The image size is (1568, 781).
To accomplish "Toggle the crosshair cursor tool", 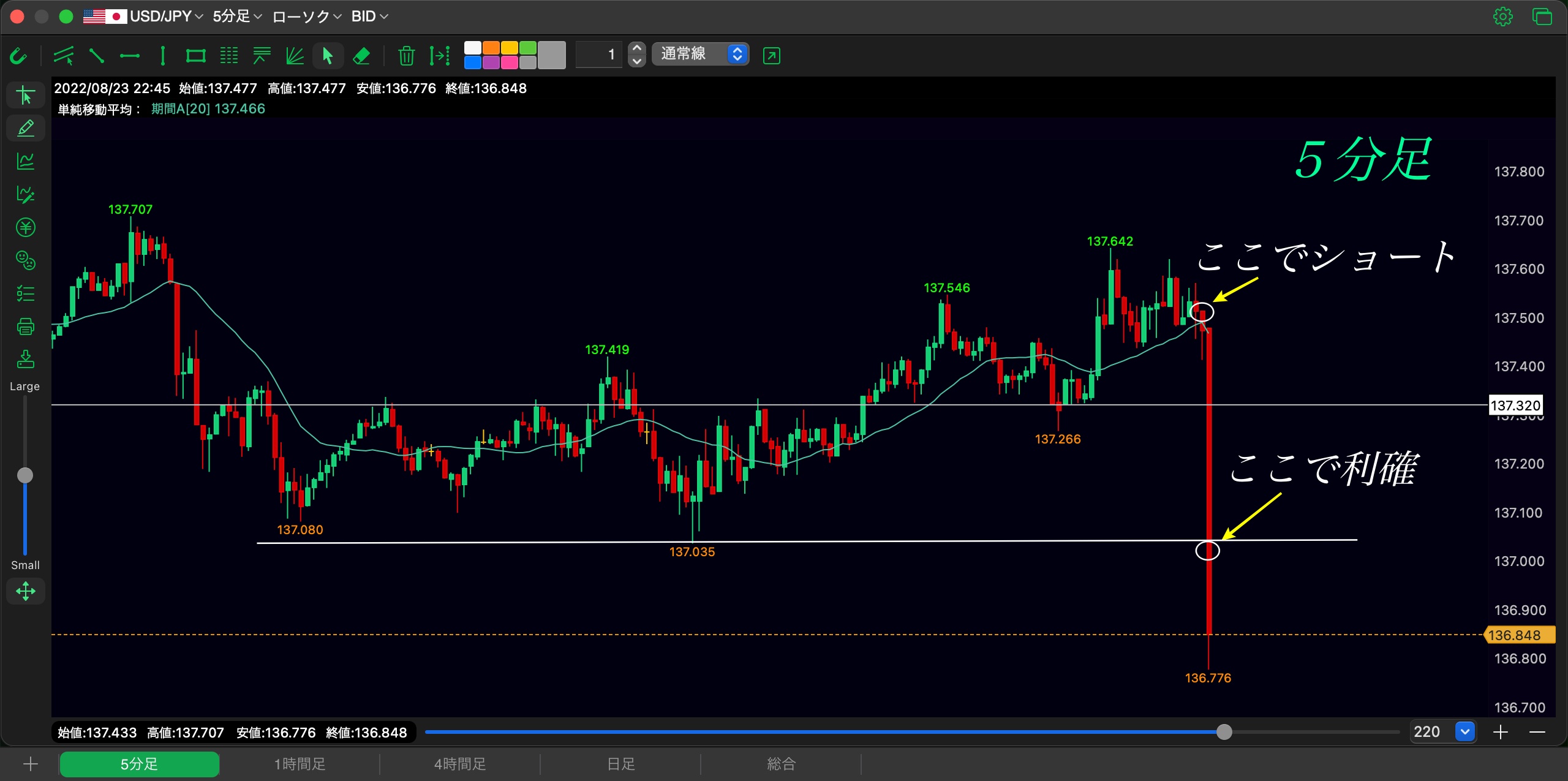I will tap(25, 96).
